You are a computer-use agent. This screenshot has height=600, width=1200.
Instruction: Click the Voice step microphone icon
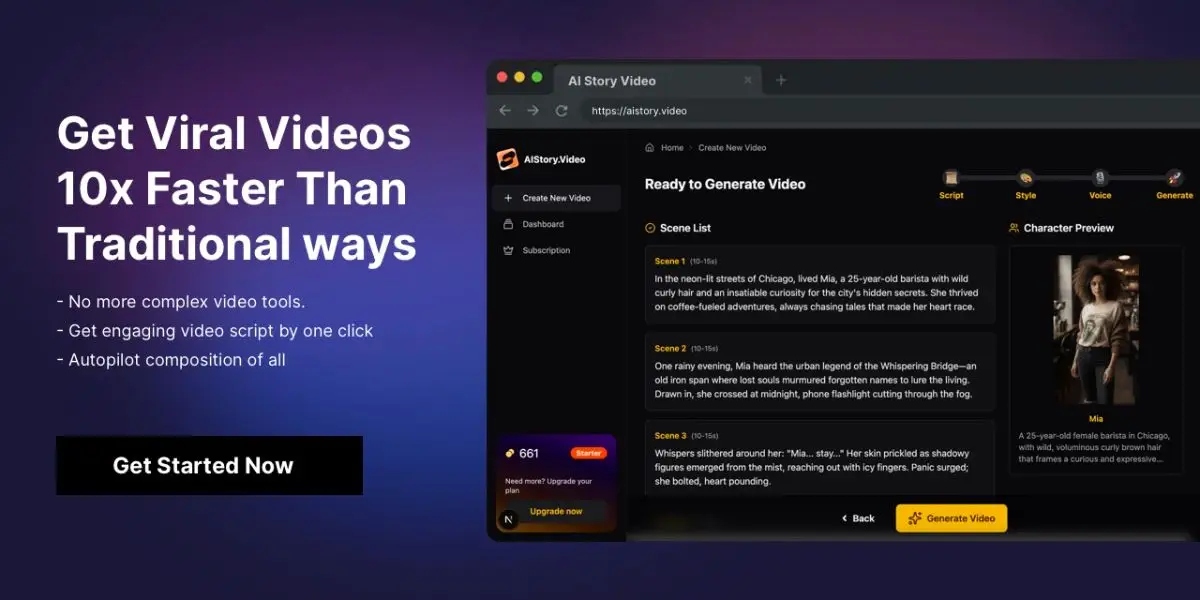click(1100, 177)
